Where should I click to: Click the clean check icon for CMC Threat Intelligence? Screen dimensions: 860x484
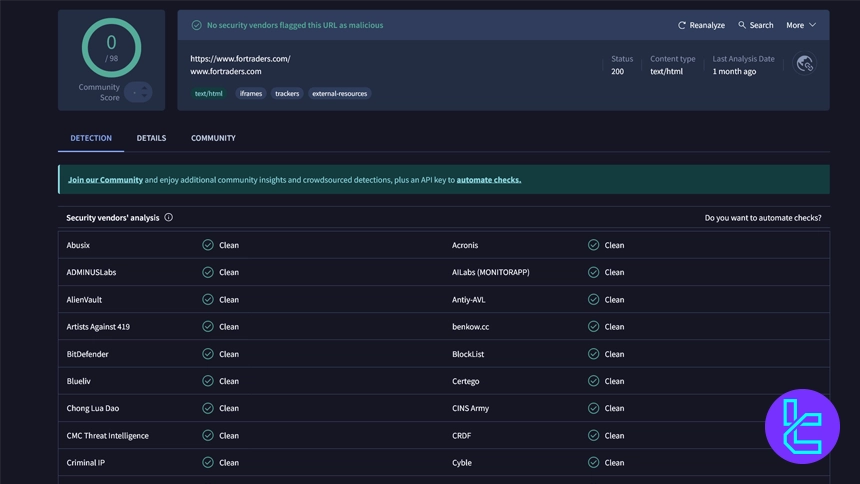[x=208, y=435]
